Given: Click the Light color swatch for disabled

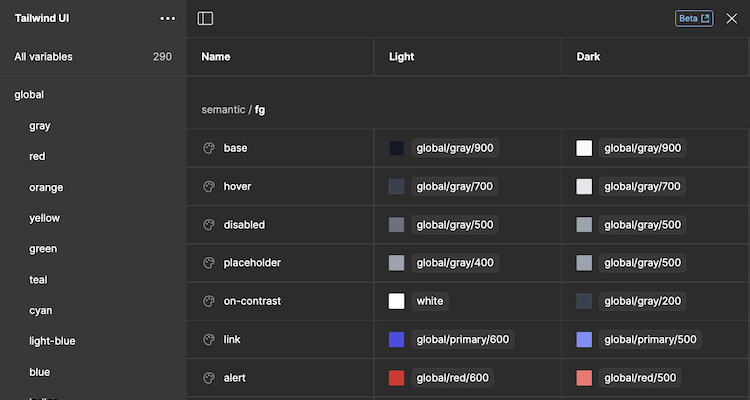Looking at the screenshot, I should (x=397, y=224).
